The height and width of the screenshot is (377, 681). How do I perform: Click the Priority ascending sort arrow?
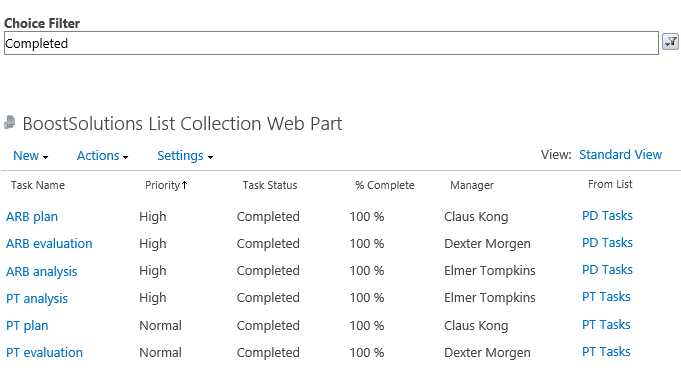(185, 185)
